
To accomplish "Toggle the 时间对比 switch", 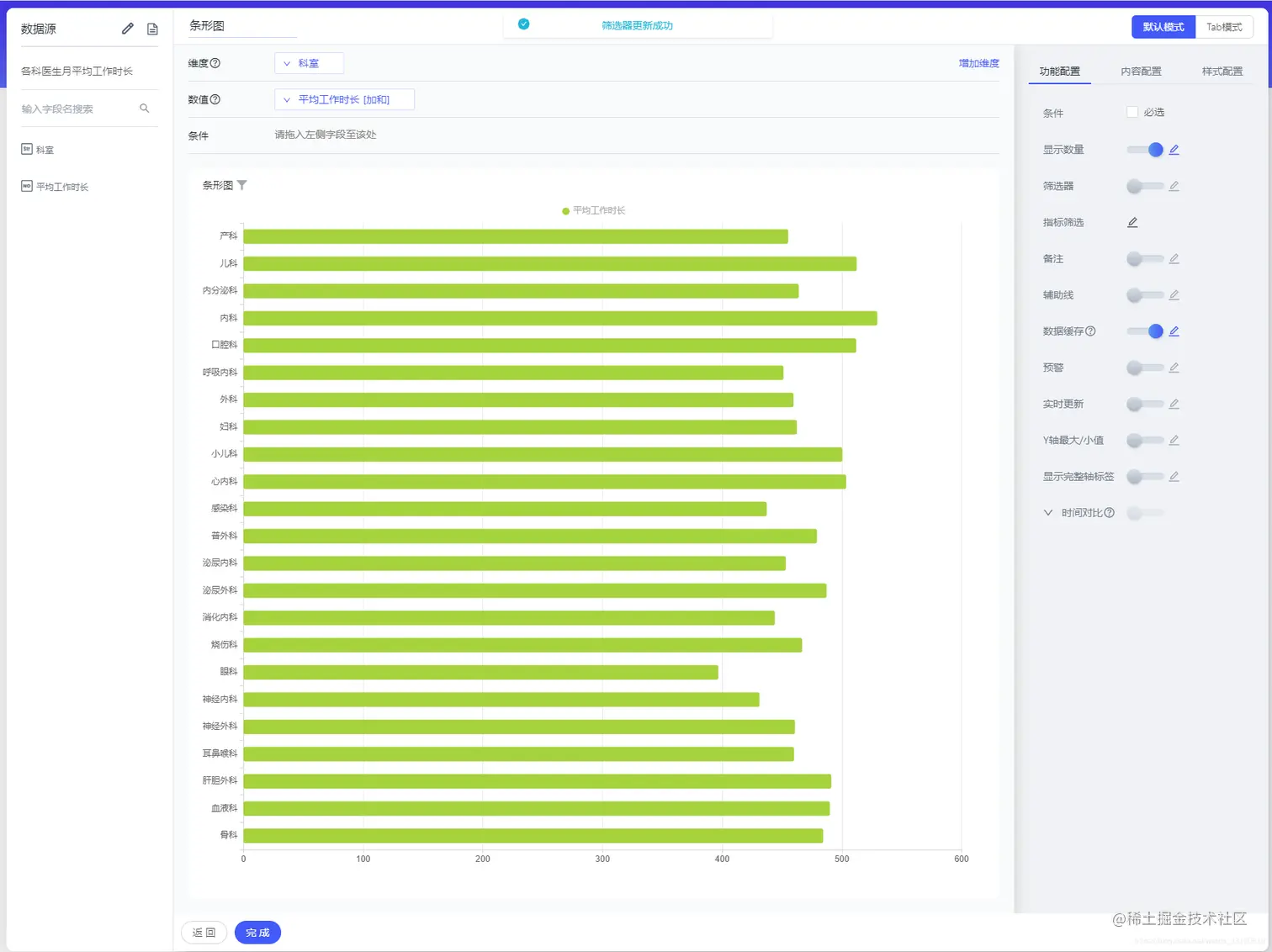I will coord(1146,513).
